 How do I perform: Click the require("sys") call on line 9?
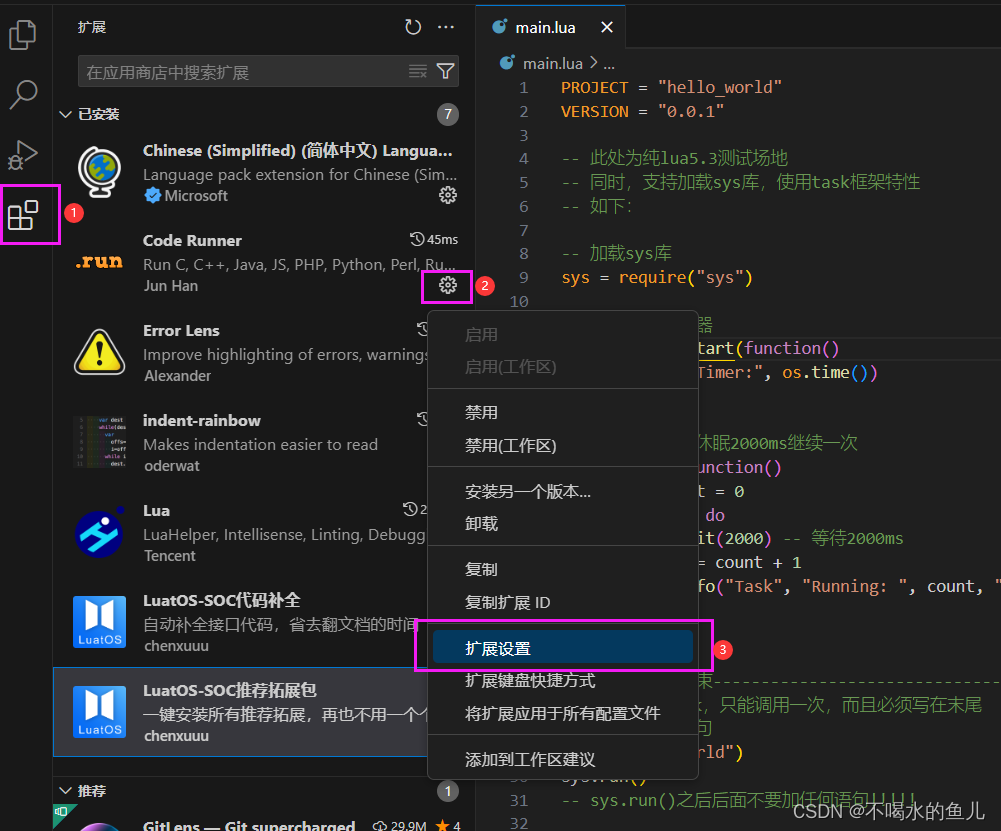[686, 278]
